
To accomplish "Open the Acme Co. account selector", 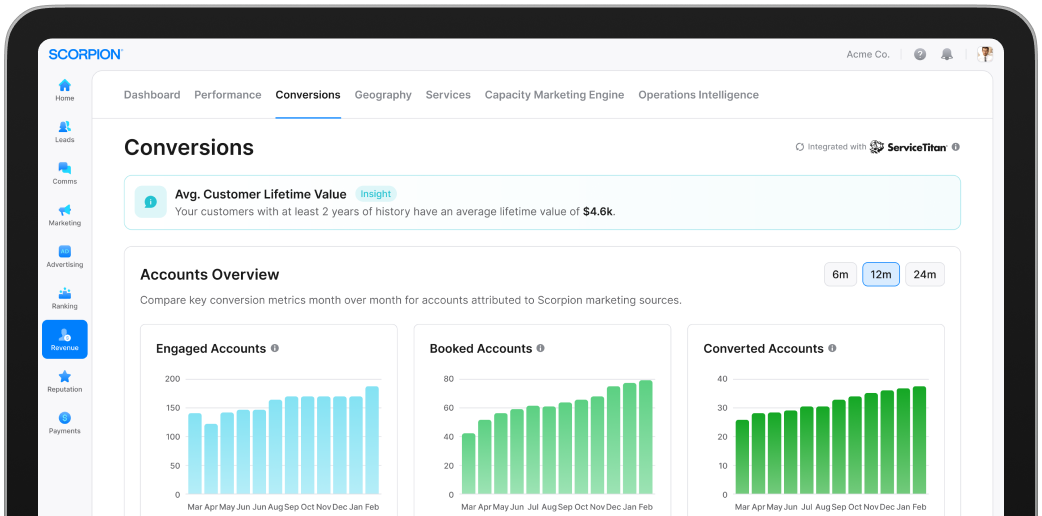I will tap(867, 54).
